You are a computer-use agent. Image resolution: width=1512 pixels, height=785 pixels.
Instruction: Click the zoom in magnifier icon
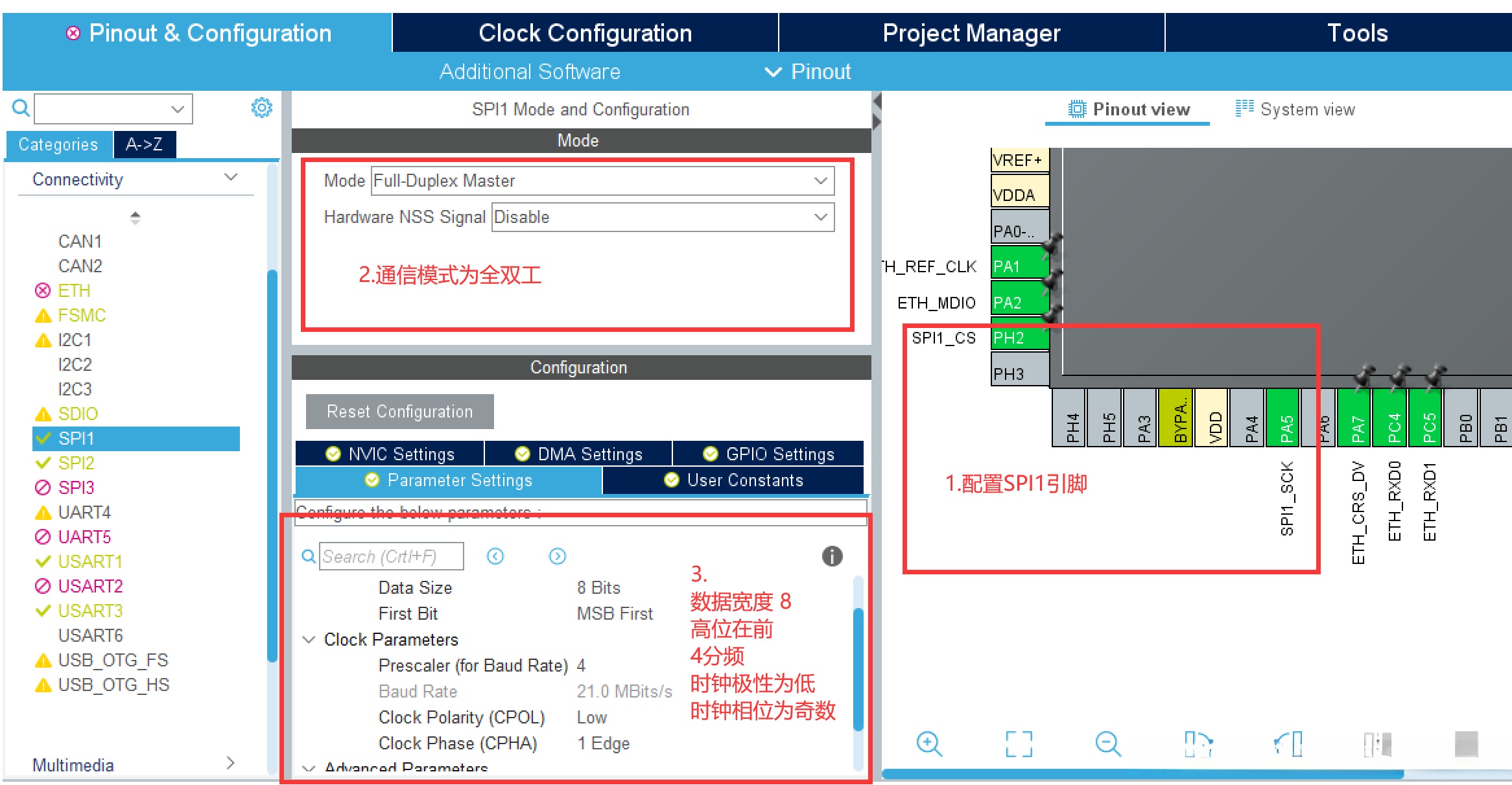point(928,744)
